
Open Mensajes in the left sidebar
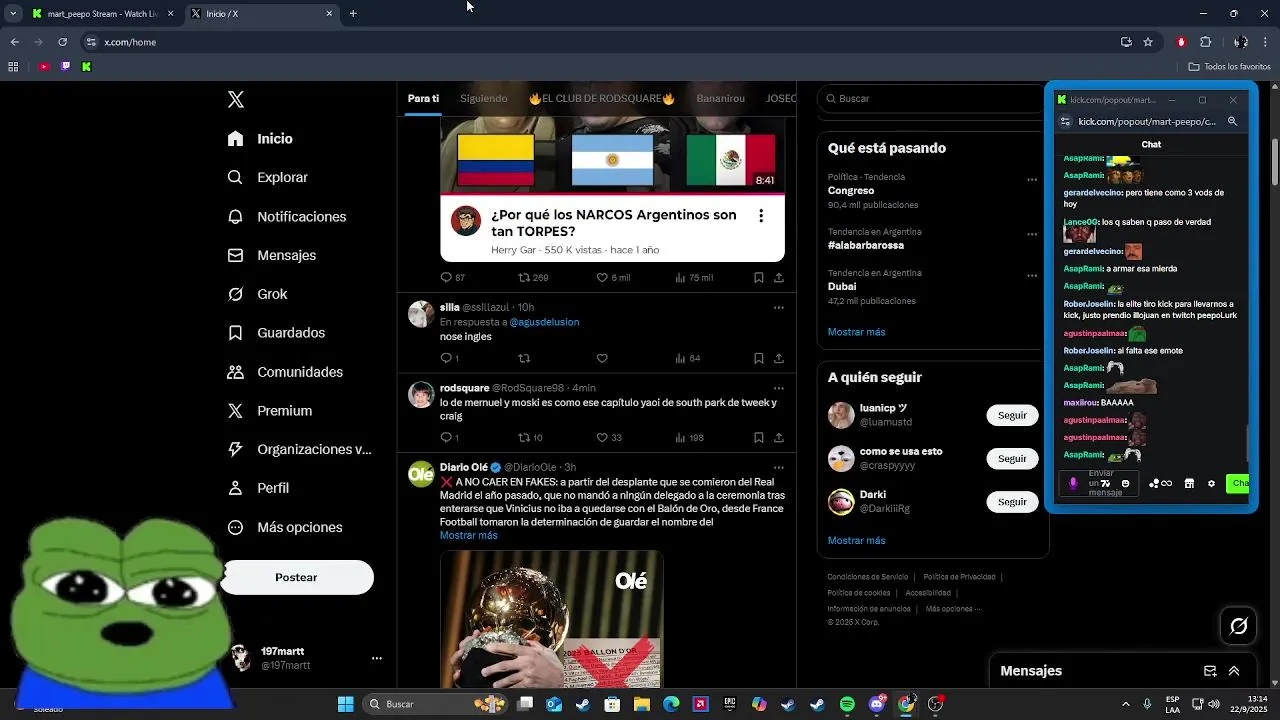coord(272,255)
